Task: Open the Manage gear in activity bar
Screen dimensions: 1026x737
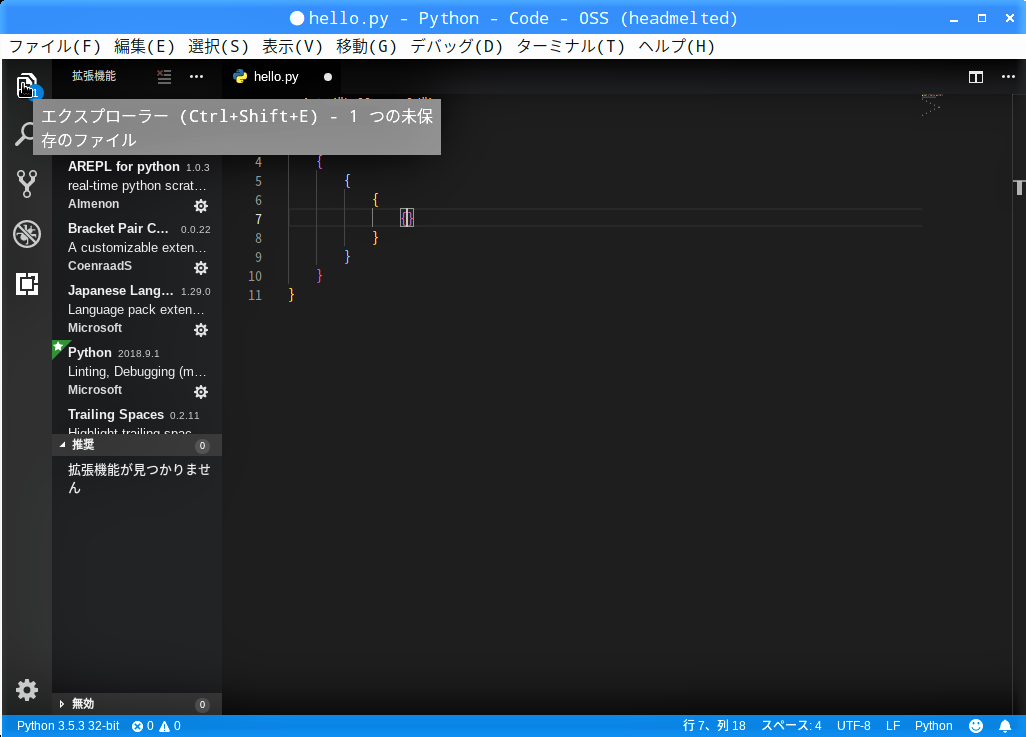Action: click(27, 690)
